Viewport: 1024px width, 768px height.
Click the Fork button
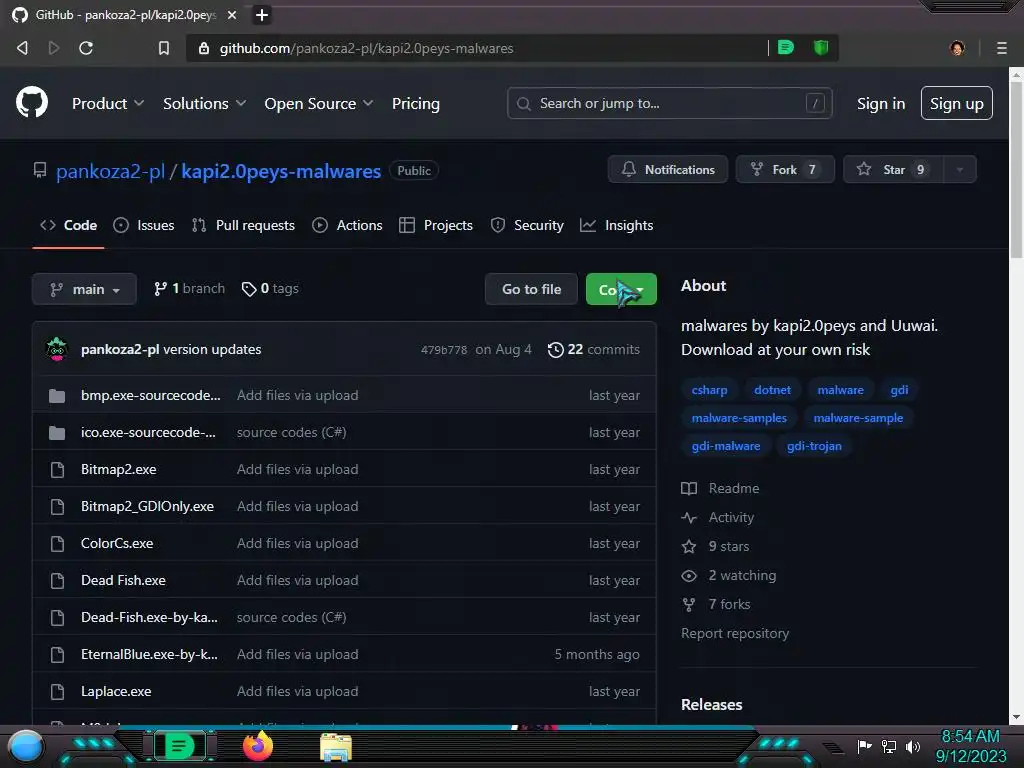click(x=785, y=169)
